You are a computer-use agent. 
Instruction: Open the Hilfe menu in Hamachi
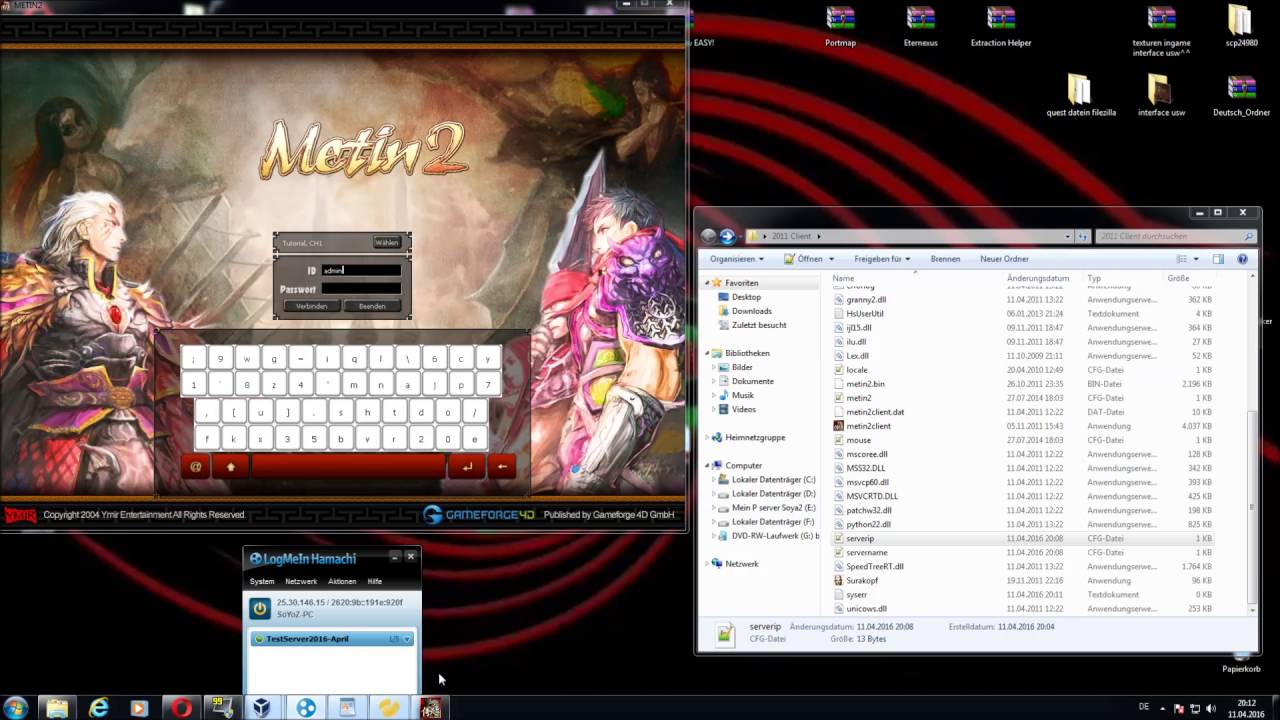375,581
